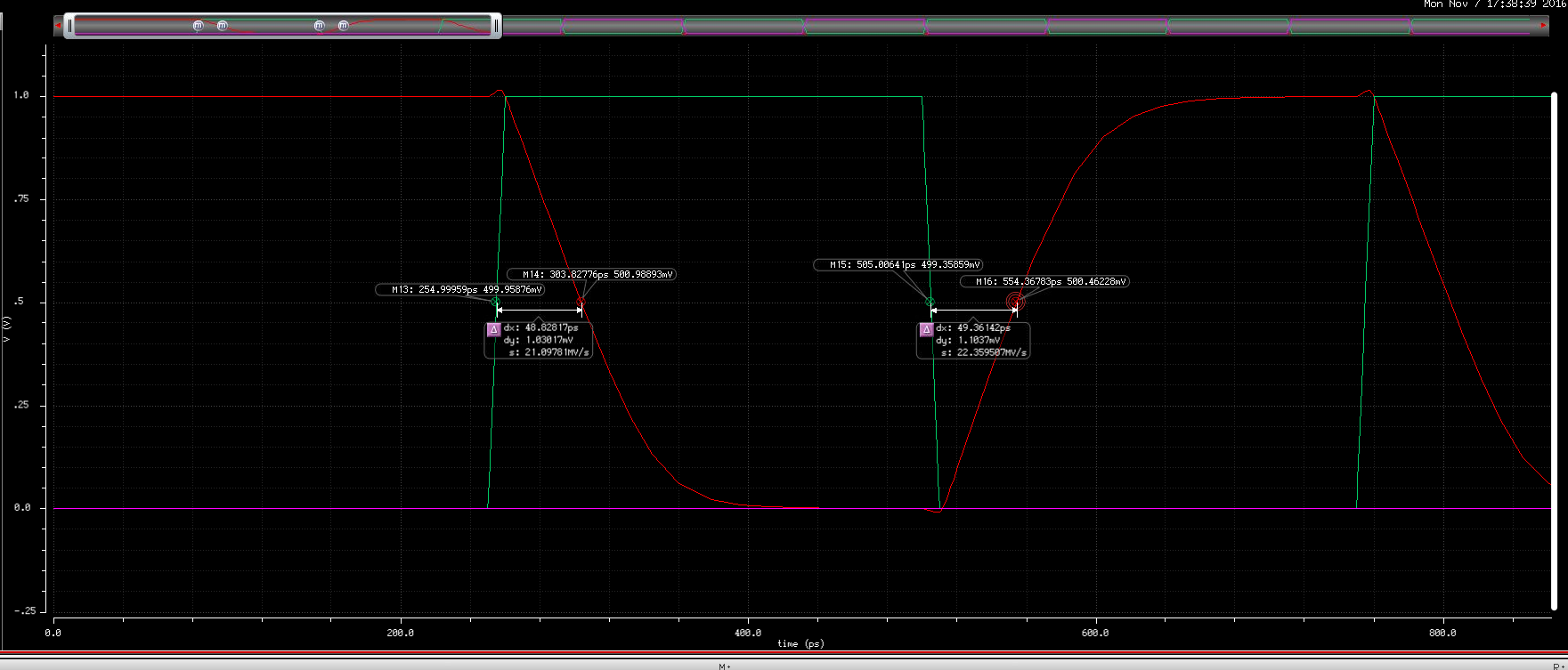1568x670 pixels.
Task: Click the V (V) y-axis label
Action: click(7, 329)
